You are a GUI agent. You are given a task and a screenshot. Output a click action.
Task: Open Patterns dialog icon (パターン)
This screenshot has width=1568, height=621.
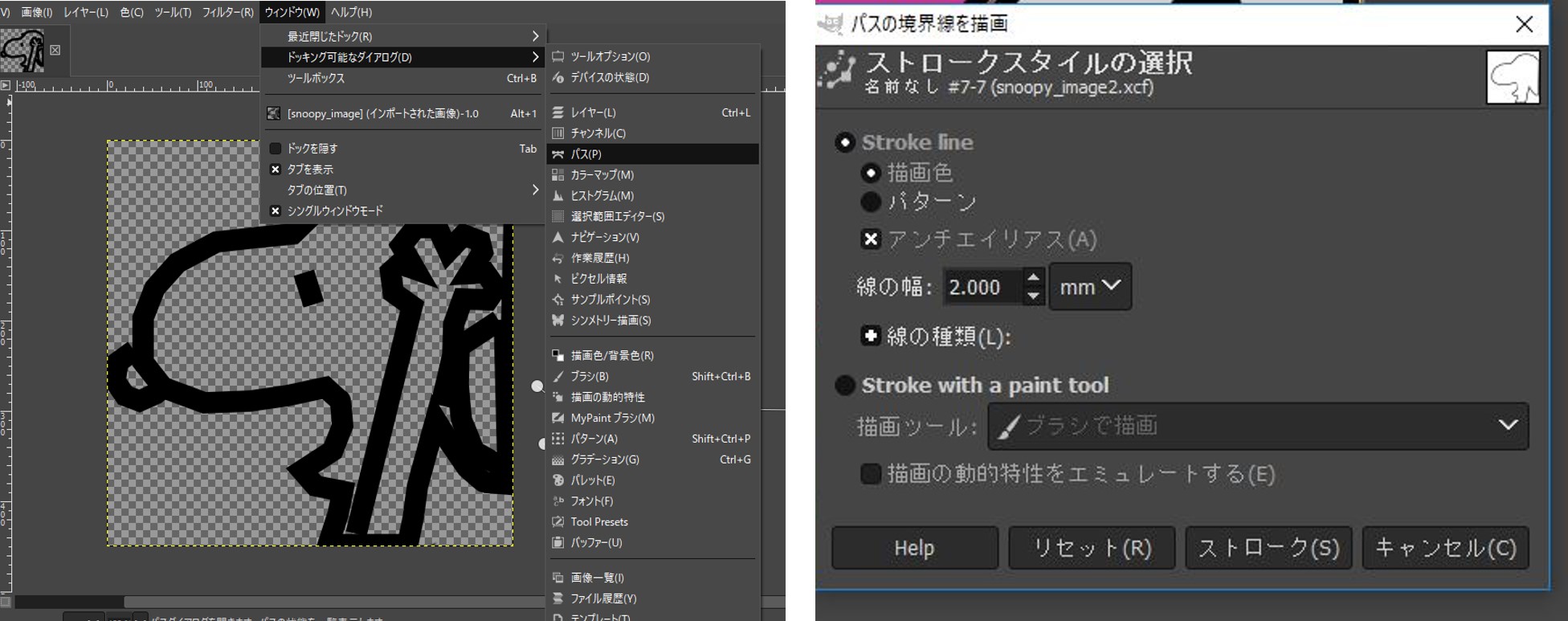(558, 439)
